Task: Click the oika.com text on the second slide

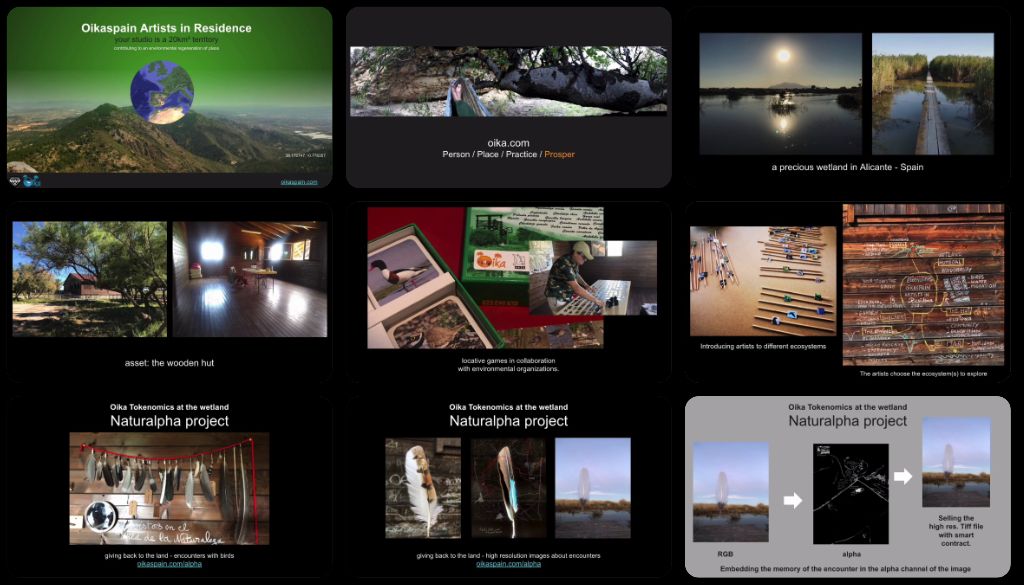Action: point(508,143)
